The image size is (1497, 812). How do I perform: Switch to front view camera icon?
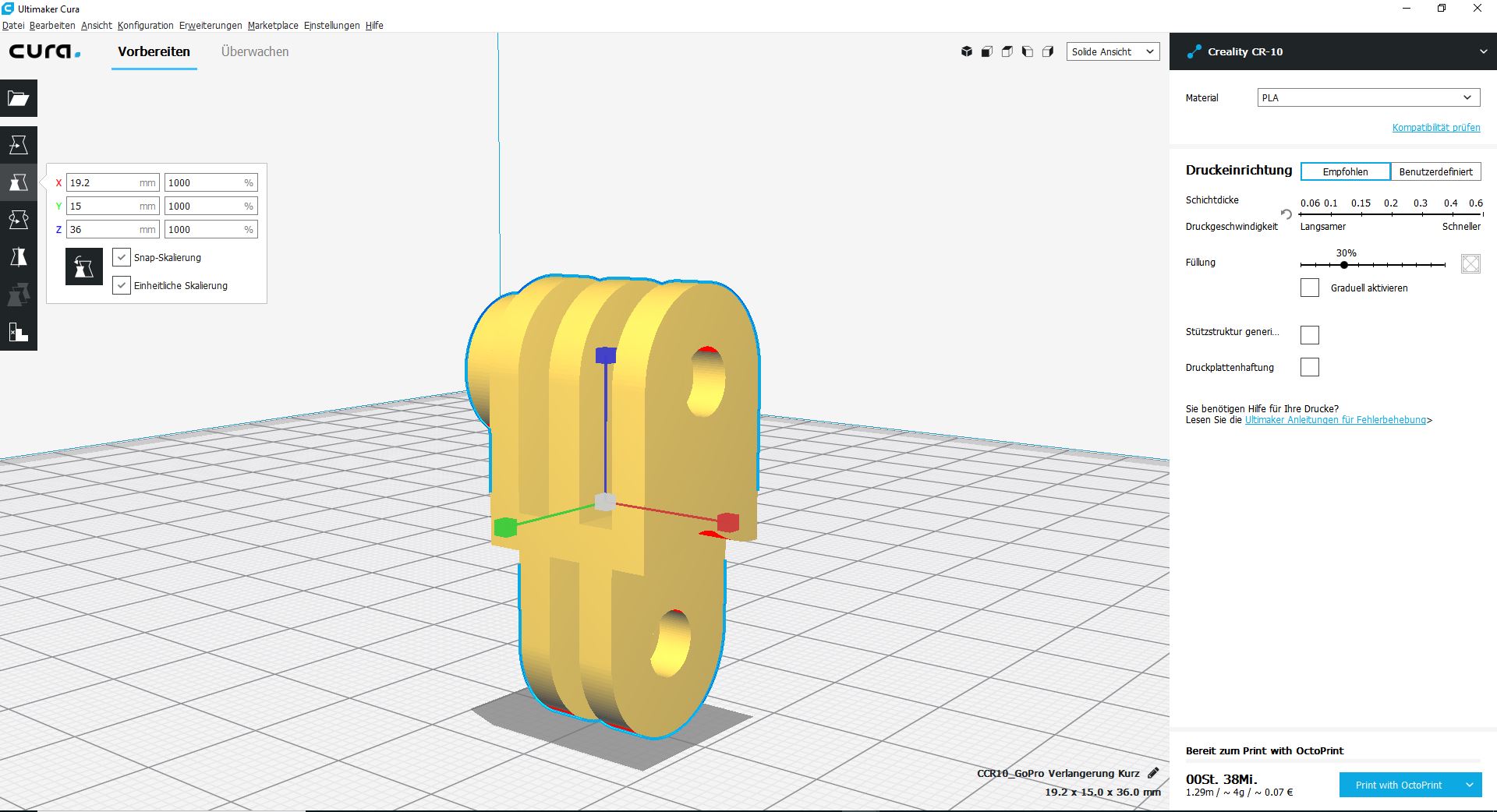pos(987,51)
